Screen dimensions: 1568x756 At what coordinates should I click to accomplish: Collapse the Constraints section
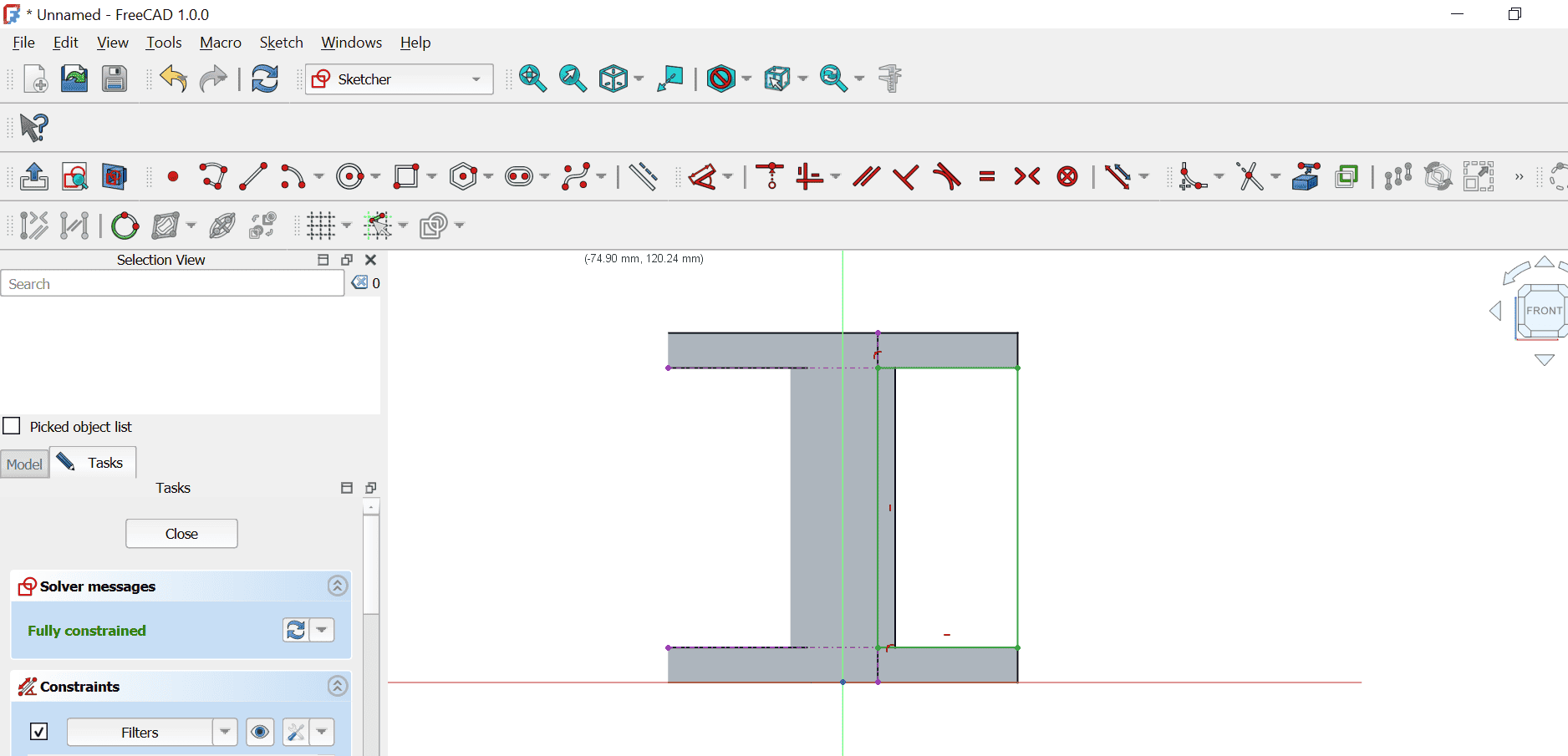click(338, 686)
